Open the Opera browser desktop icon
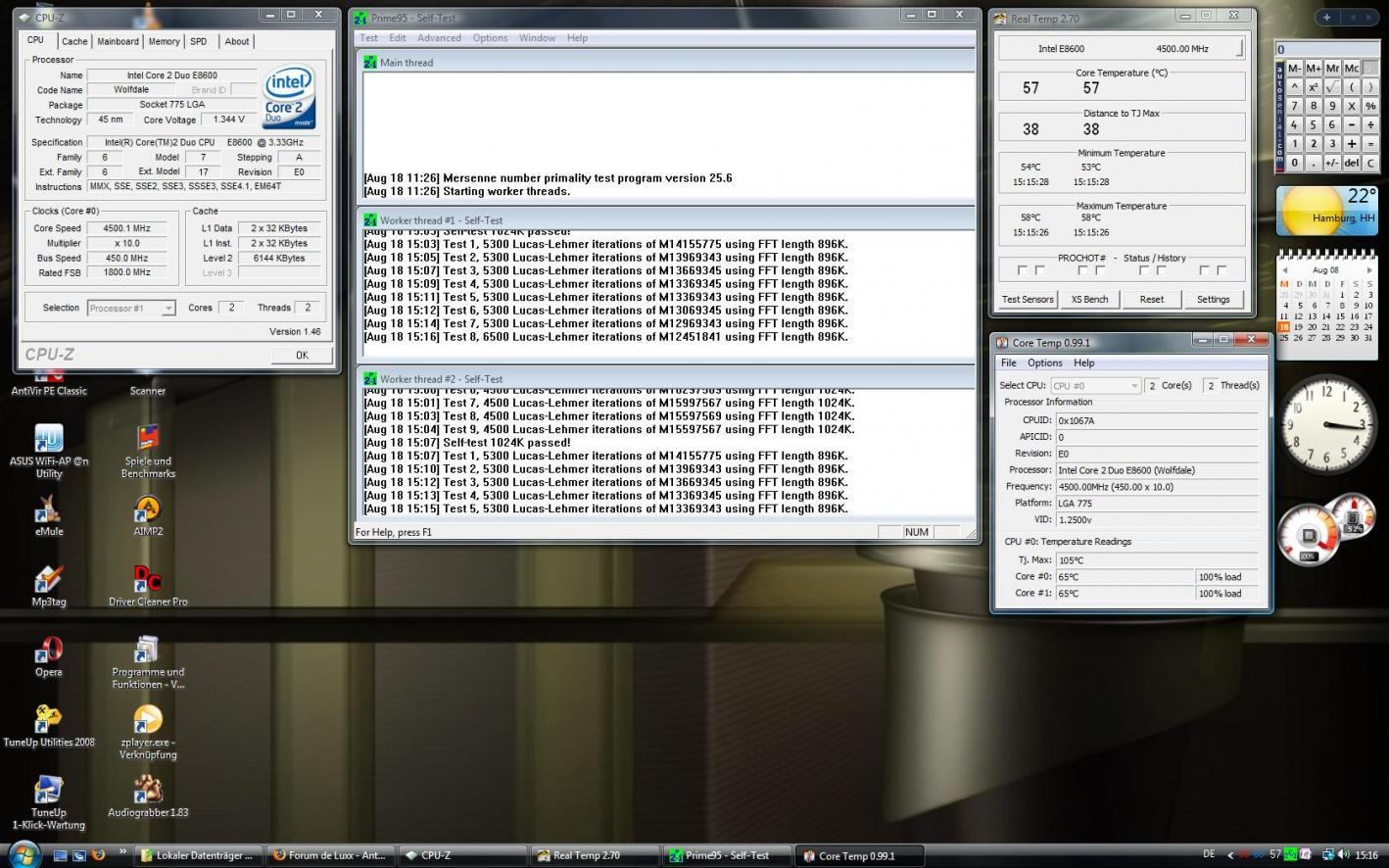The image size is (1389, 868). (49, 656)
